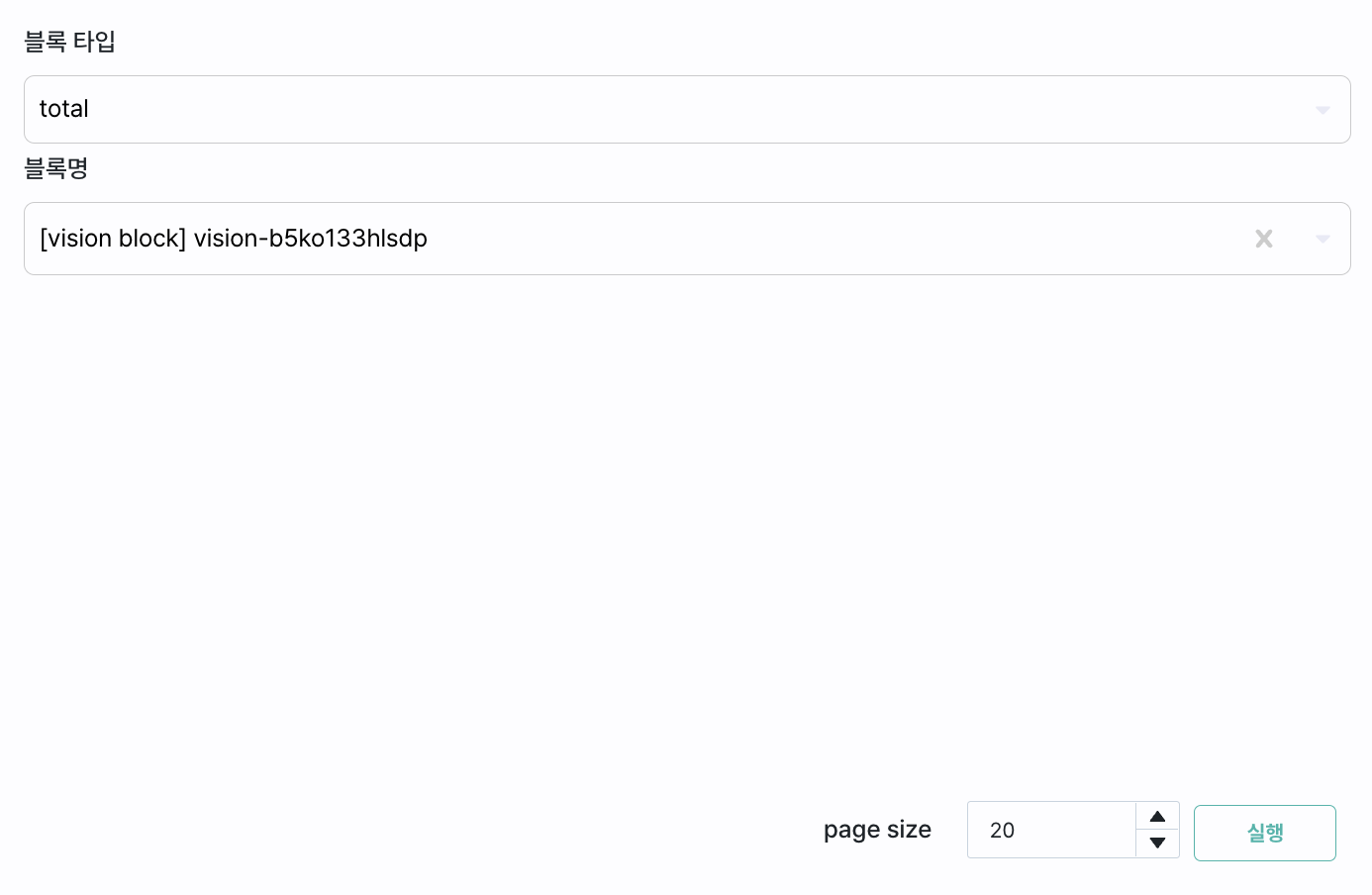Expand the 블록 타입 dropdown arrow
This screenshot has height=895, width=1372.
click(1323, 110)
